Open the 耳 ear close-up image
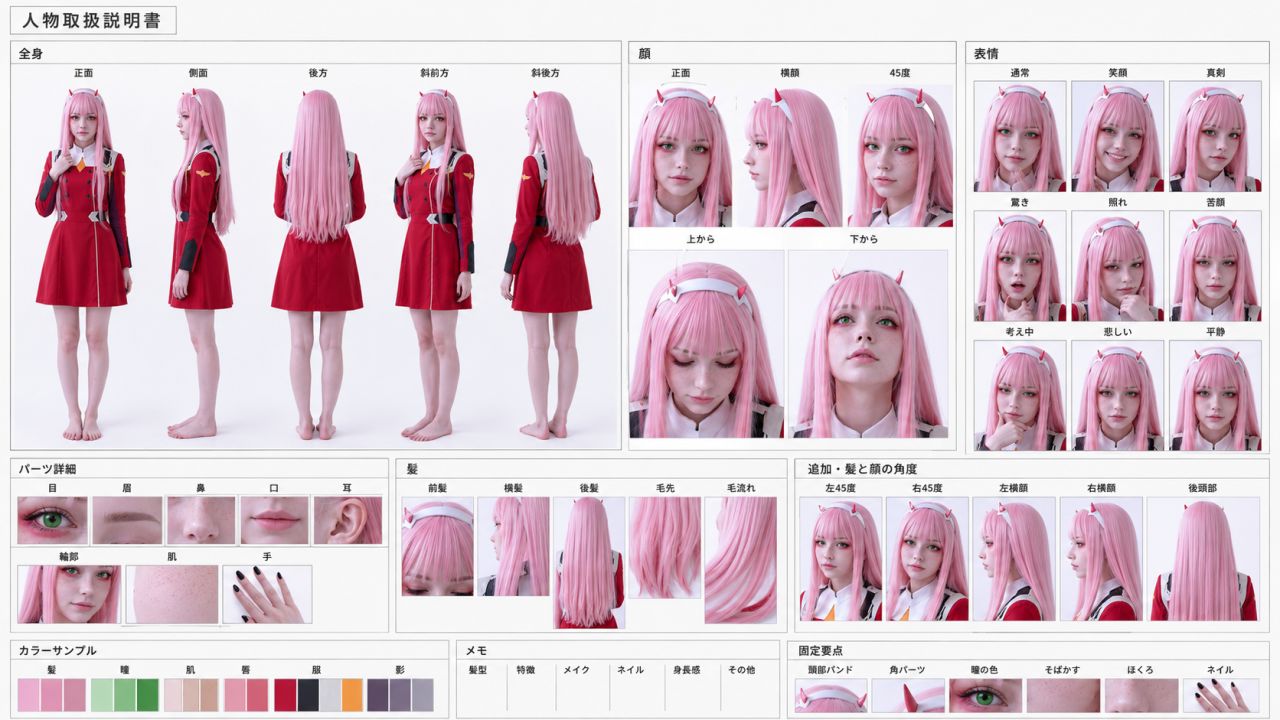Image resolution: width=1280 pixels, height=720 pixels. tap(347, 520)
